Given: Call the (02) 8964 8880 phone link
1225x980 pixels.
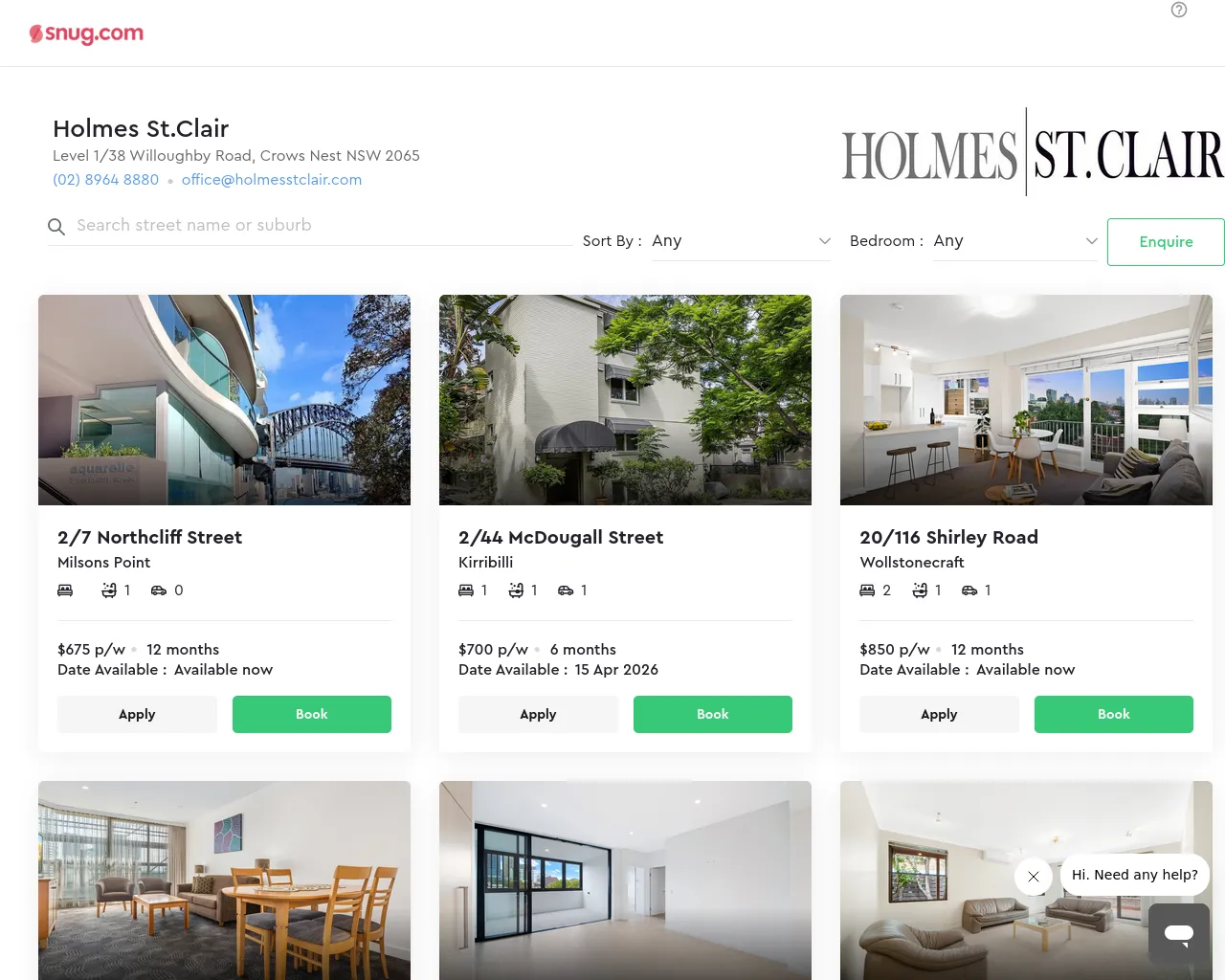Looking at the screenshot, I should pos(105,180).
